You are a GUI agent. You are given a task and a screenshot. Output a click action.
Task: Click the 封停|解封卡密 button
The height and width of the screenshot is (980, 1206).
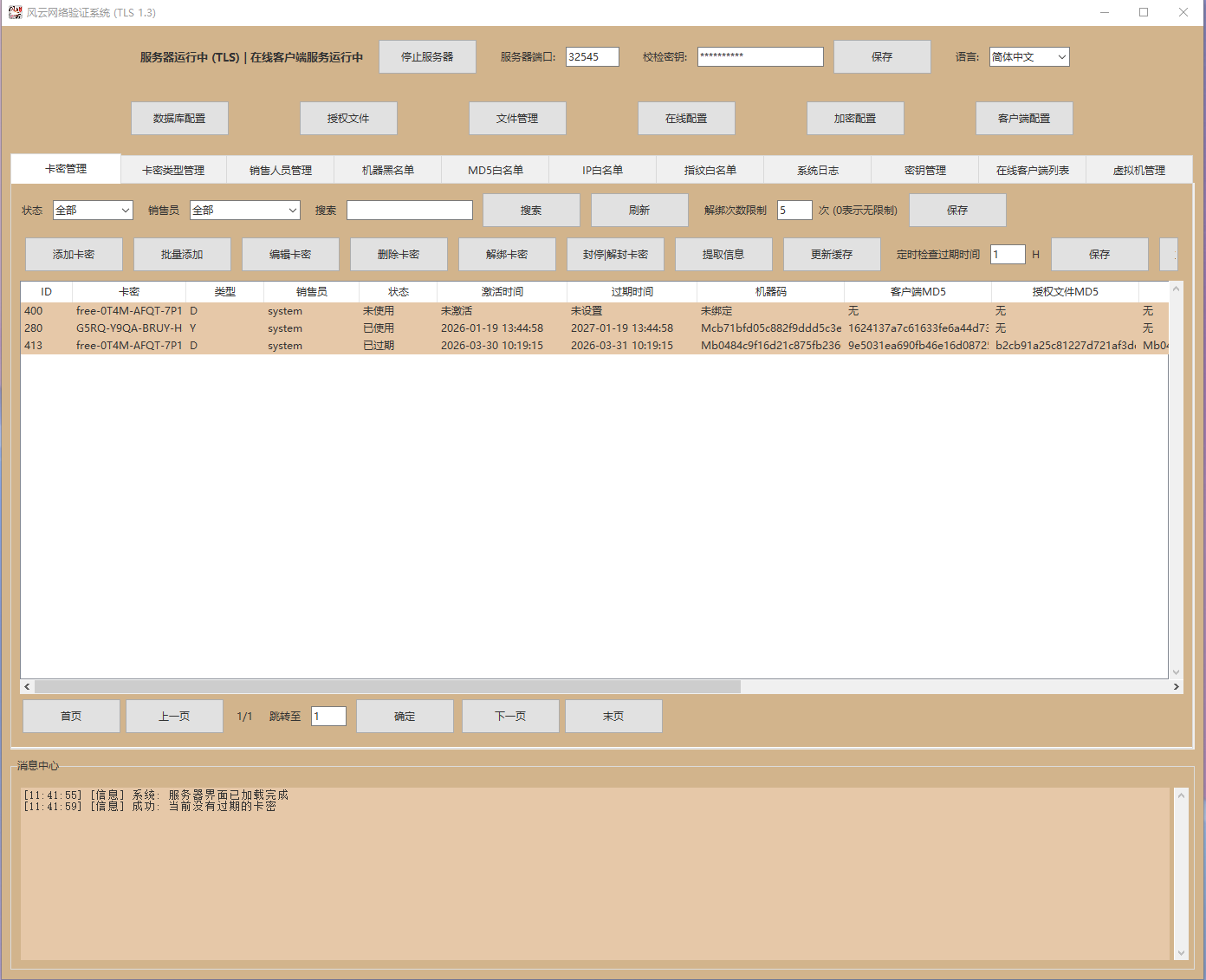coord(615,255)
